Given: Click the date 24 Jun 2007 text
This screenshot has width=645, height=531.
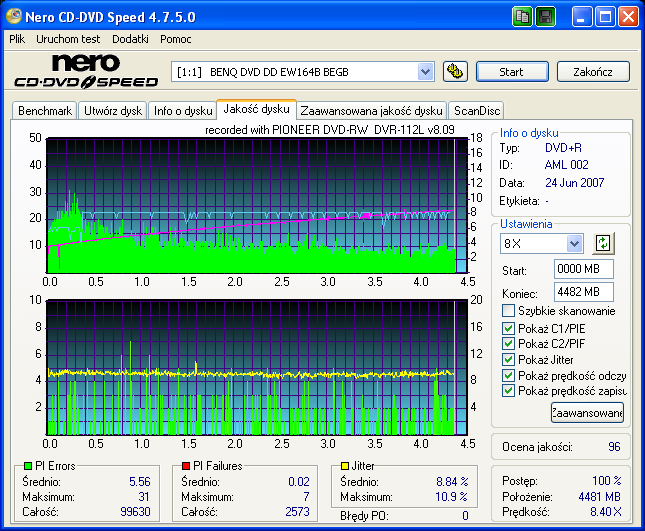Looking at the screenshot, I should click(x=574, y=183).
